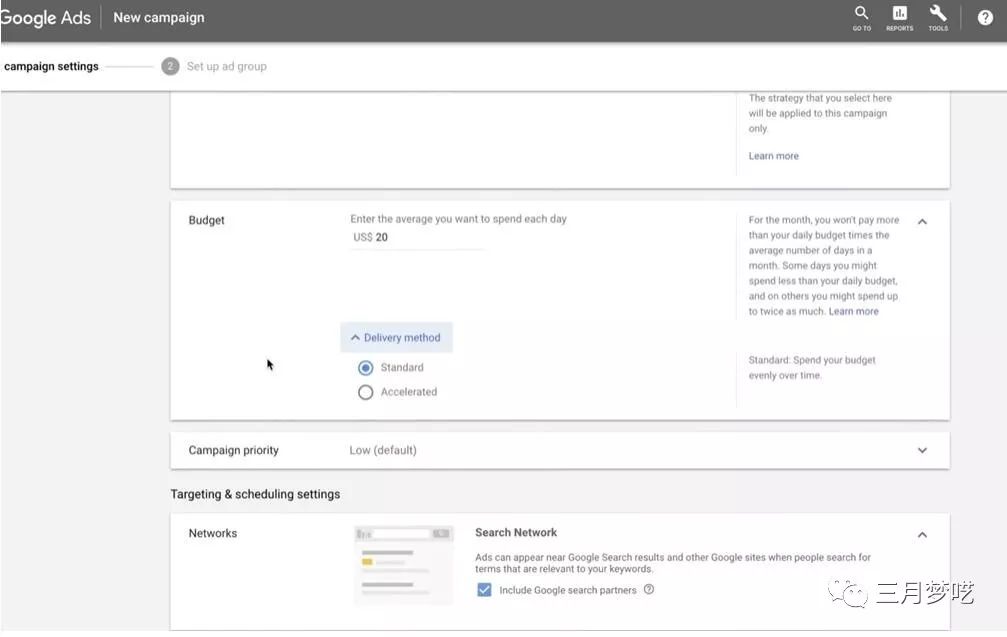Collapse the Networks panel chevron
Screen dimensions: 1007x637
tap(922, 534)
